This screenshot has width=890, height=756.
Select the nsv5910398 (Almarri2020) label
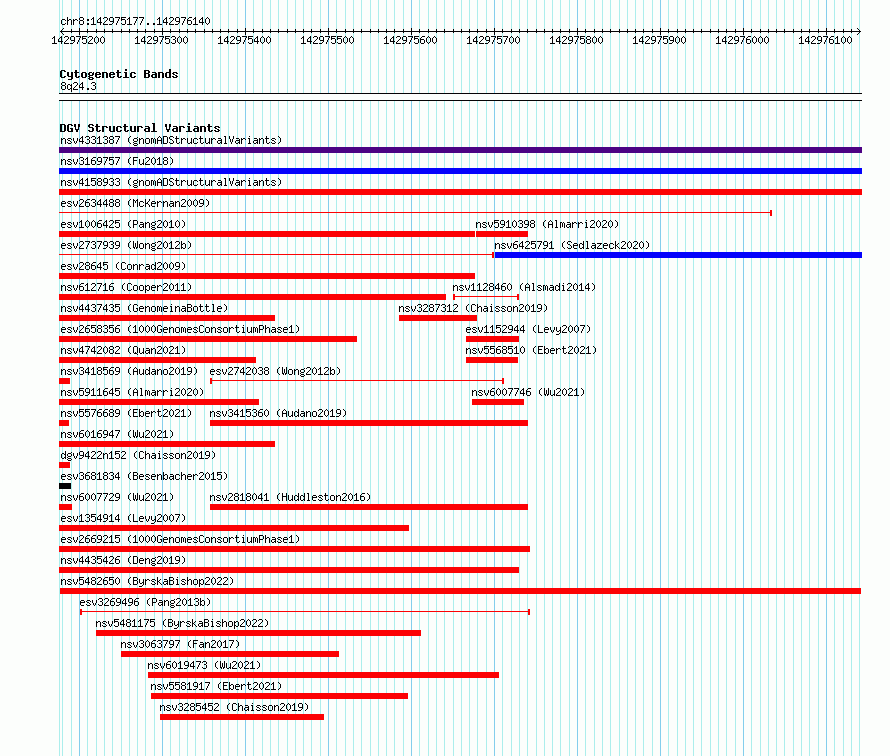547,224
